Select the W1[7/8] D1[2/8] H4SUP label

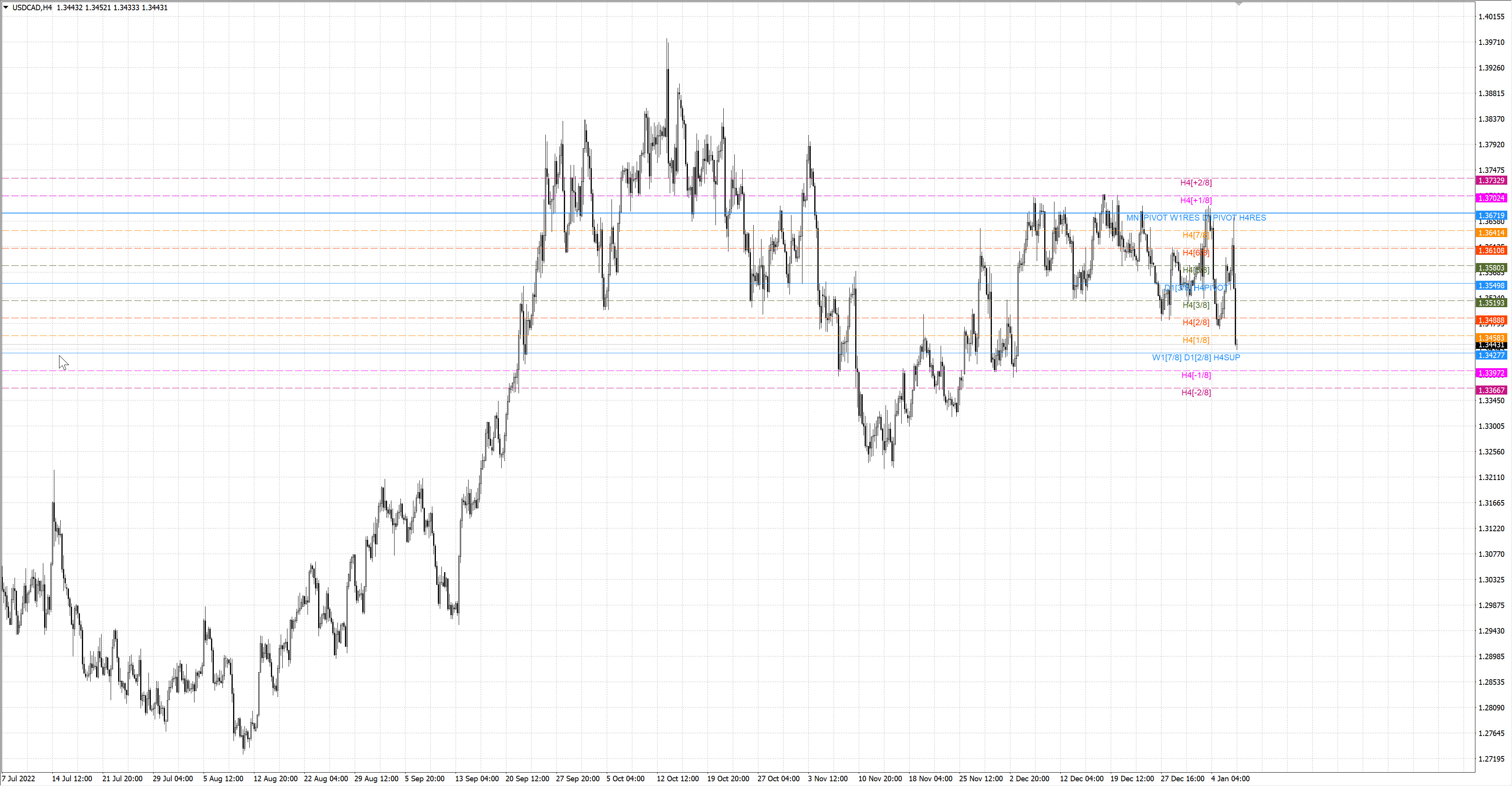pyautogui.click(x=1196, y=358)
